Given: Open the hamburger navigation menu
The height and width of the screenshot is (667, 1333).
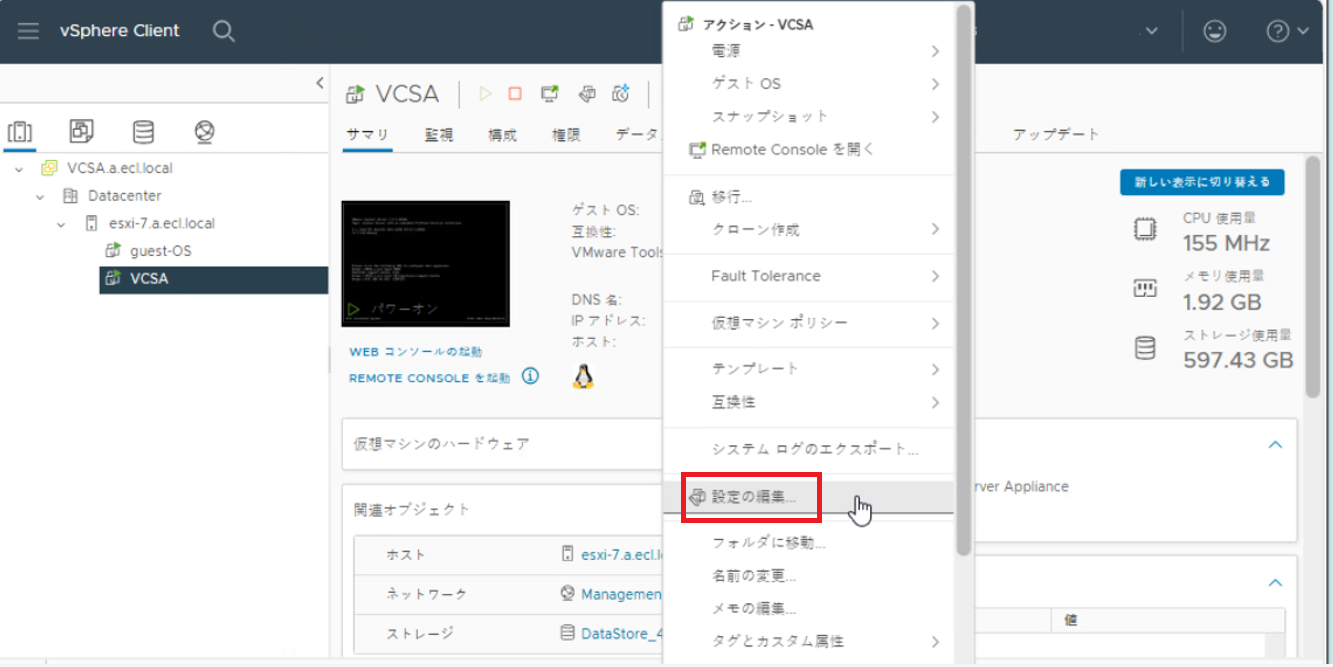Looking at the screenshot, I should point(28,31).
